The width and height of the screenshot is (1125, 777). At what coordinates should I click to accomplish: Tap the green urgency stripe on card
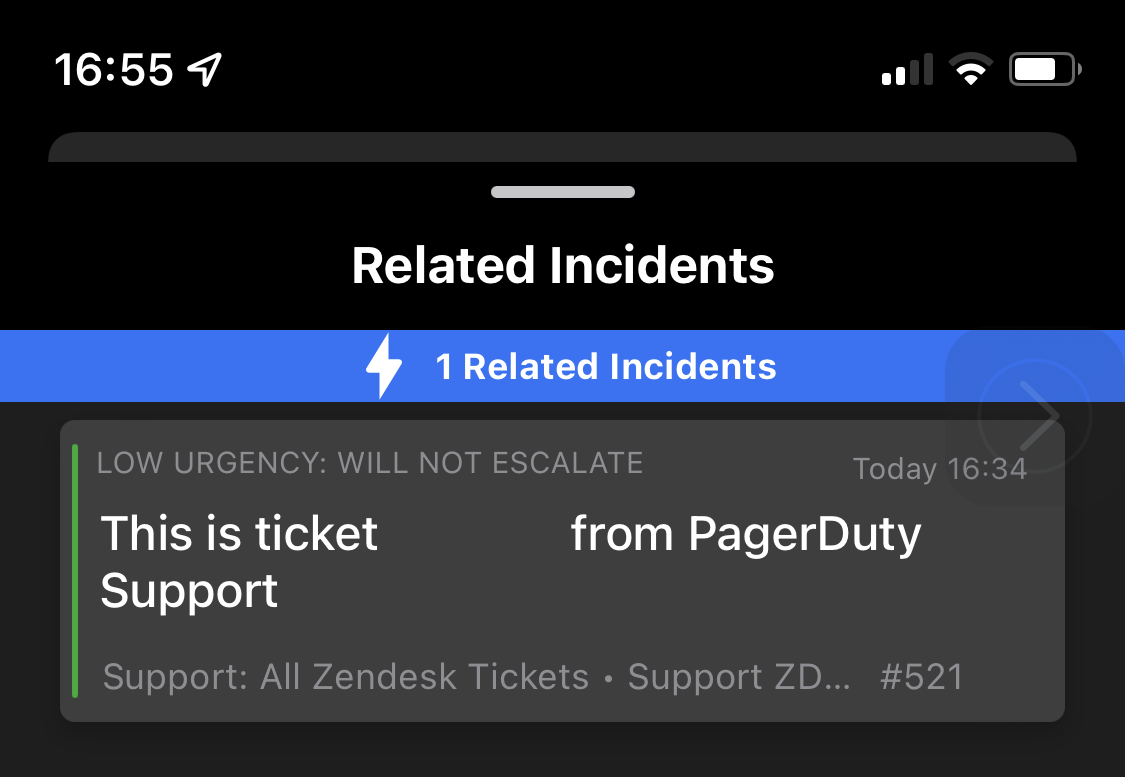click(x=75, y=571)
